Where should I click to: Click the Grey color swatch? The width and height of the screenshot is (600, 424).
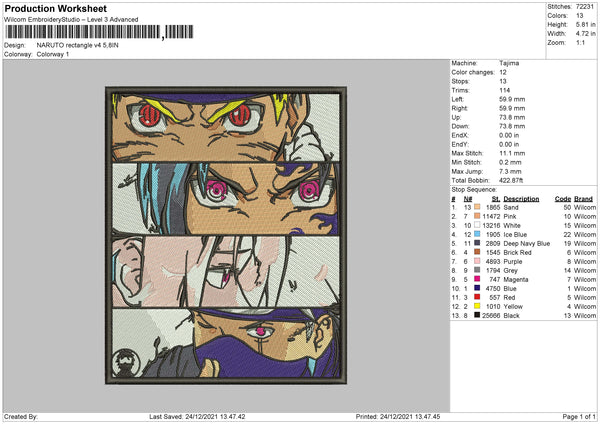click(477, 270)
